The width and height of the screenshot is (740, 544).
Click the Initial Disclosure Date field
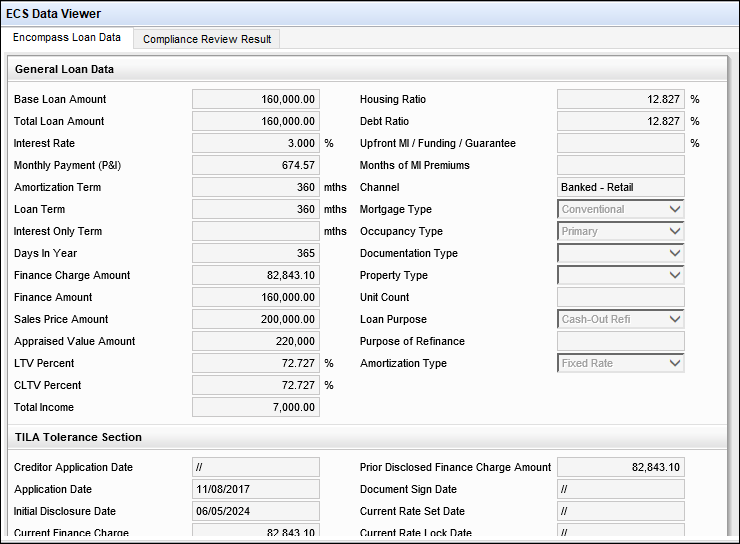256,511
